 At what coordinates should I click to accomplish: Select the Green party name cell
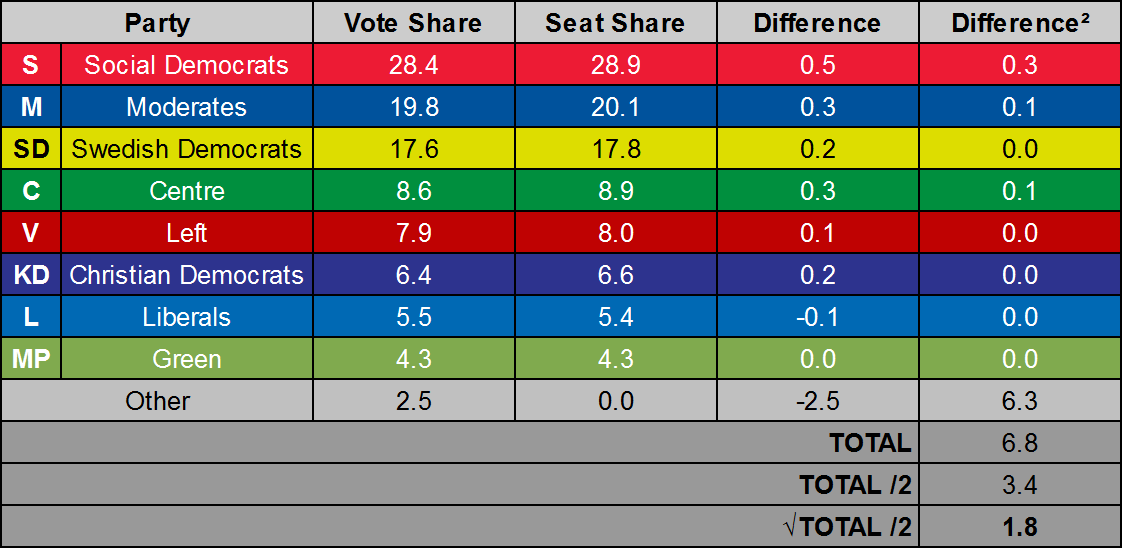[x=187, y=359]
